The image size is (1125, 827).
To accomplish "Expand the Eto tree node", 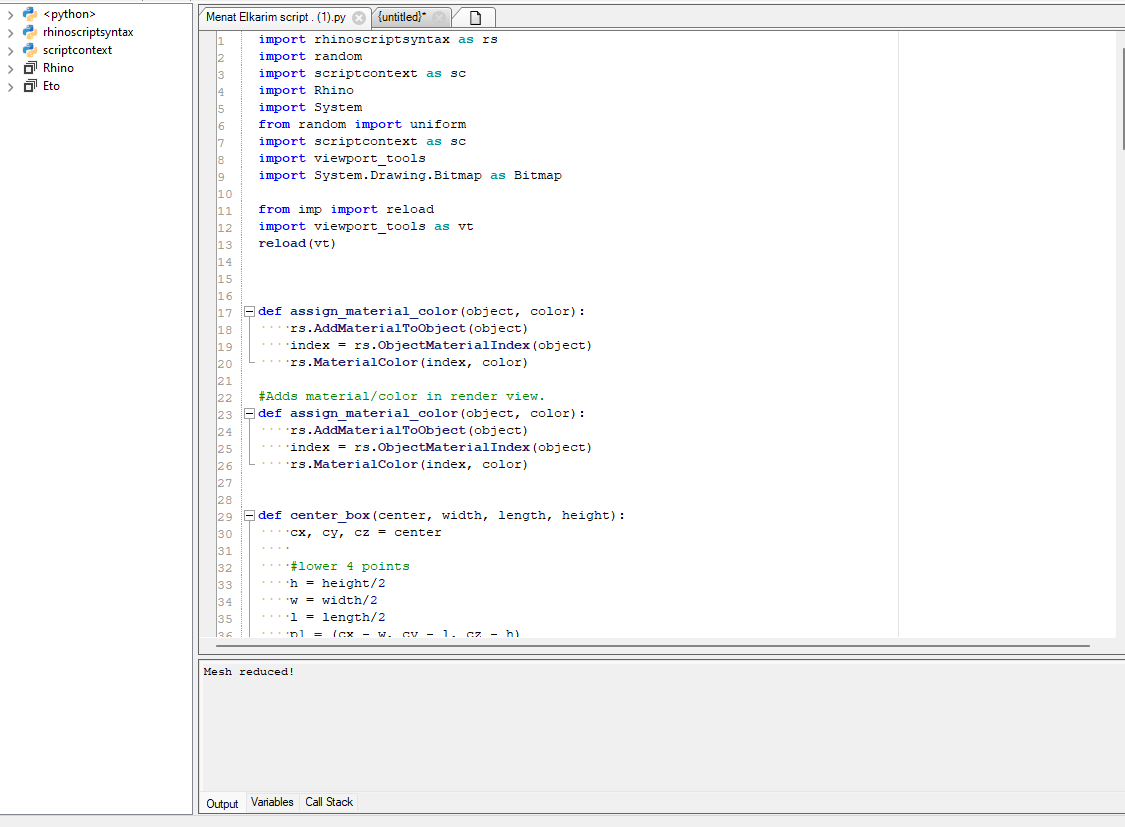I will click(x=10, y=86).
